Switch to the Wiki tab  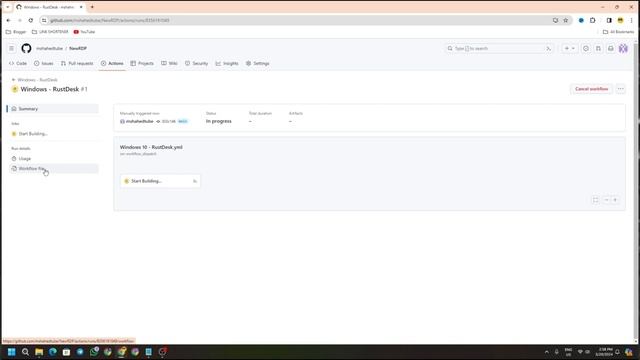[x=169, y=63]
